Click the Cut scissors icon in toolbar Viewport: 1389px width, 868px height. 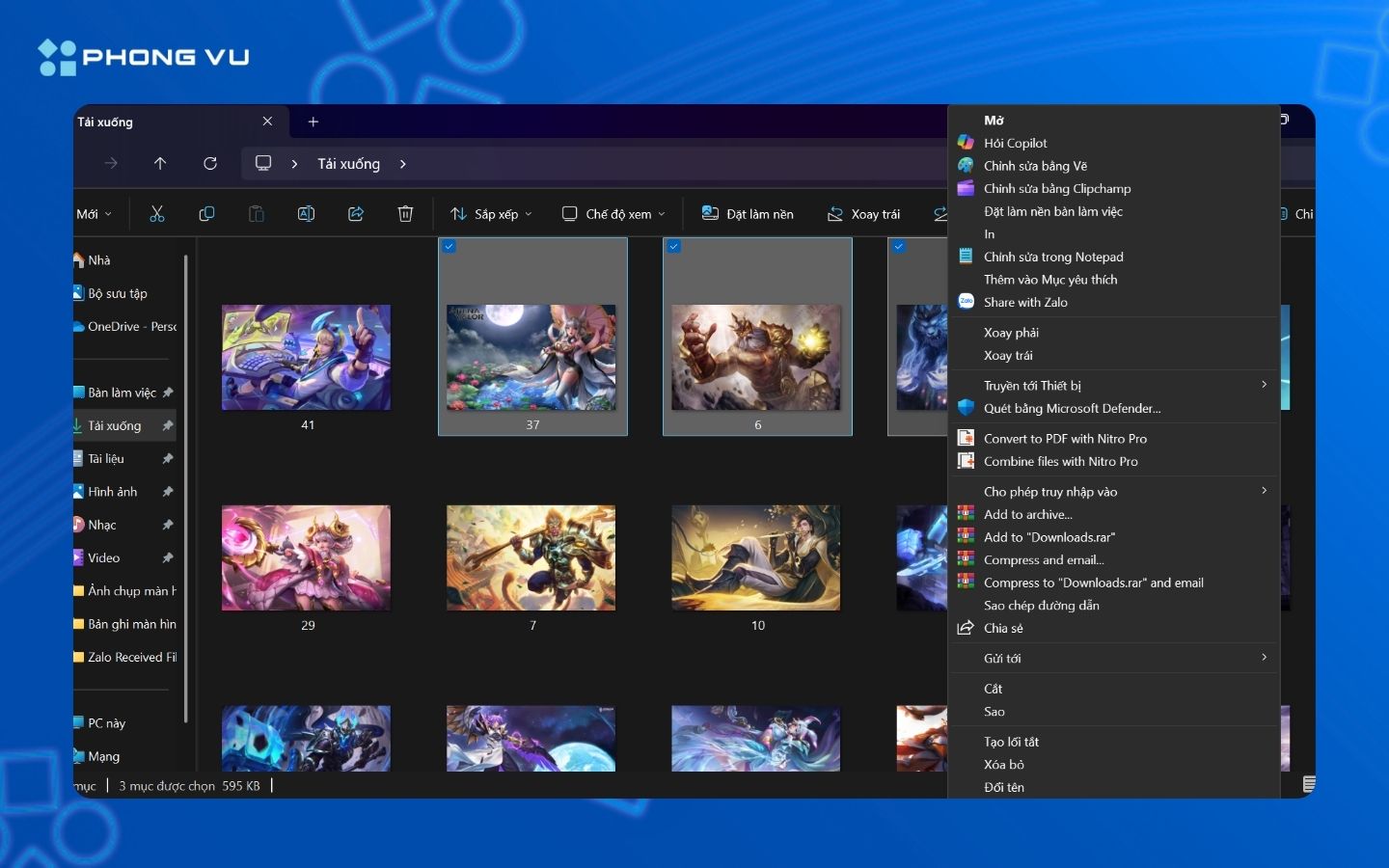[x=157, y=214]
